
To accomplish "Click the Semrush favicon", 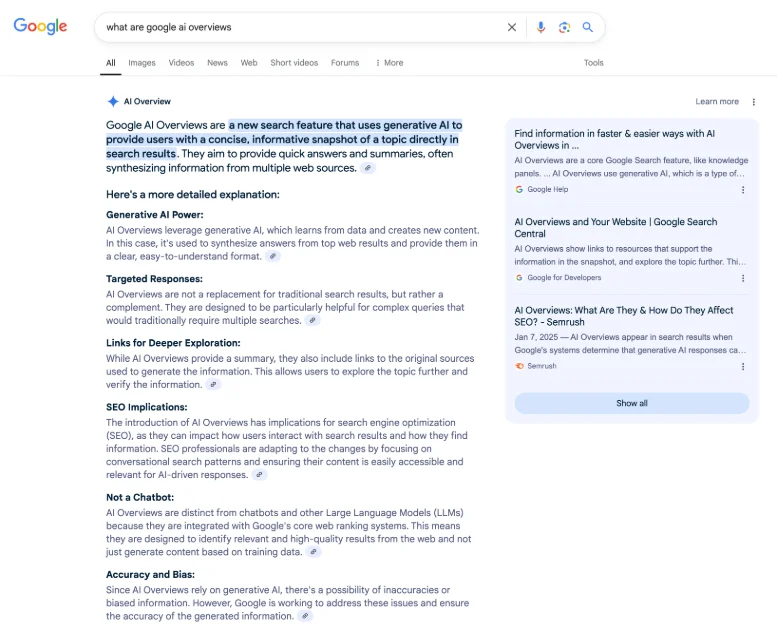I will pos(519,366).
